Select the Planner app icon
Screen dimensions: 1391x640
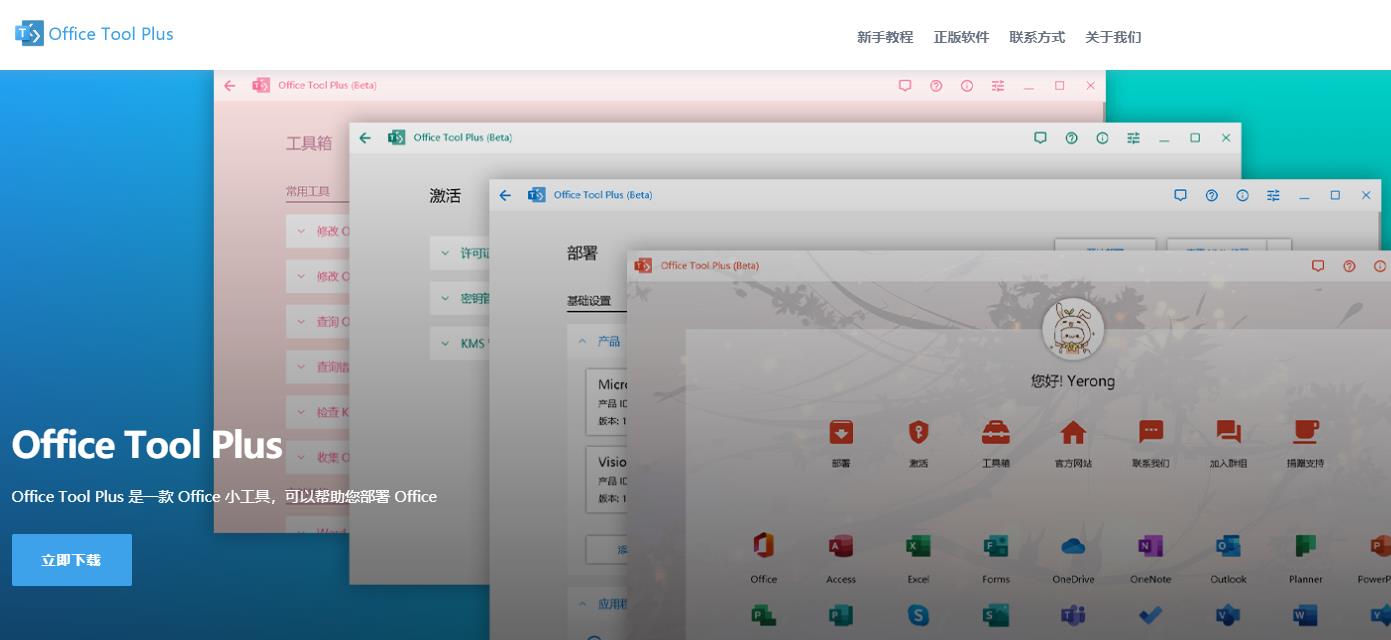(x=1306, y=546)
